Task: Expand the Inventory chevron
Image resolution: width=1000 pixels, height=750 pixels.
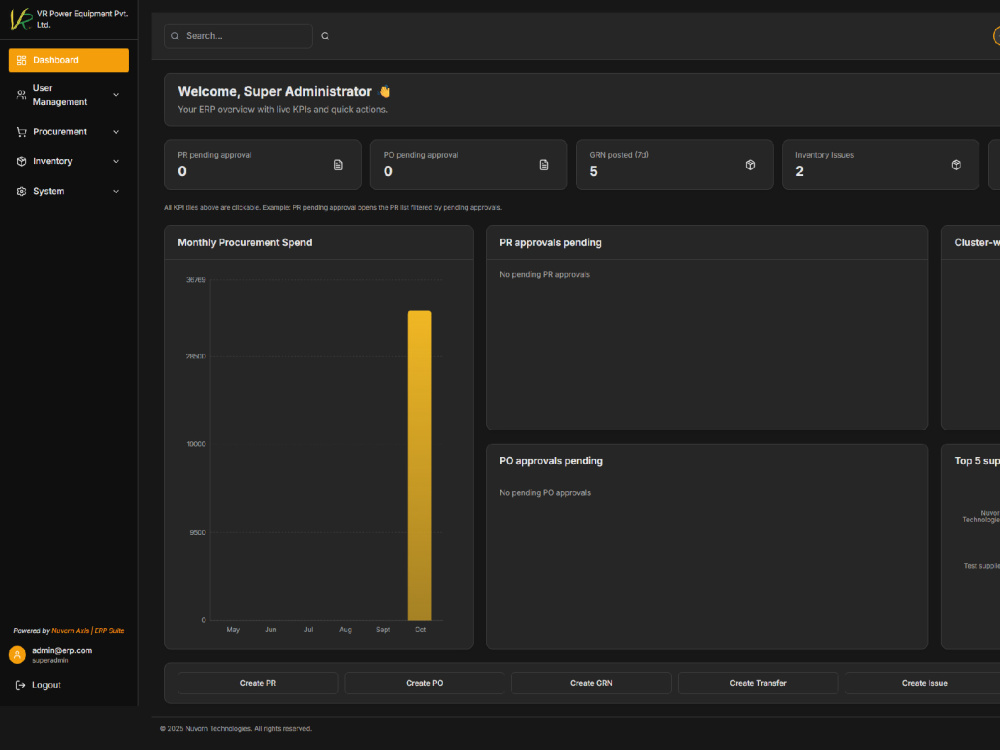Action: pos(116,161)
